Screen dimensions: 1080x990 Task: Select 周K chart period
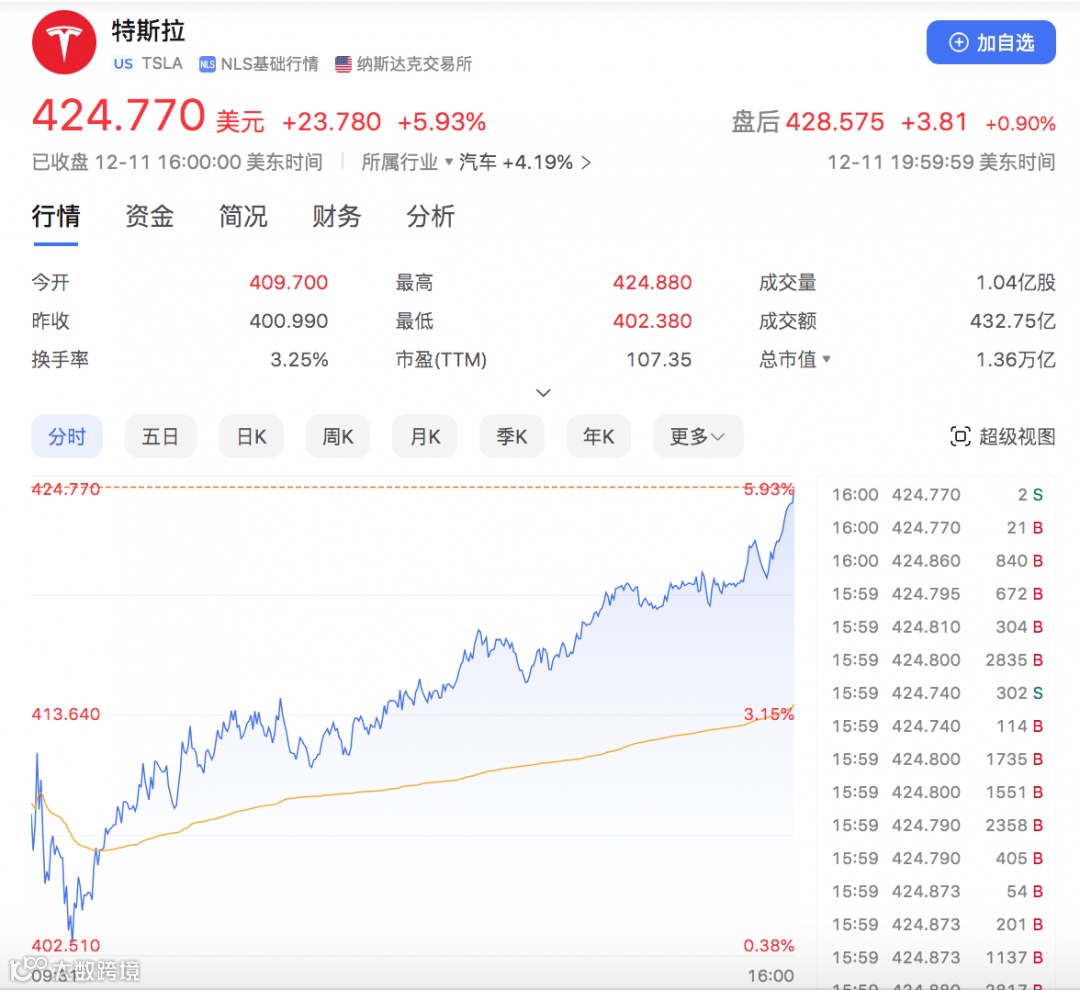coord(338,436)
